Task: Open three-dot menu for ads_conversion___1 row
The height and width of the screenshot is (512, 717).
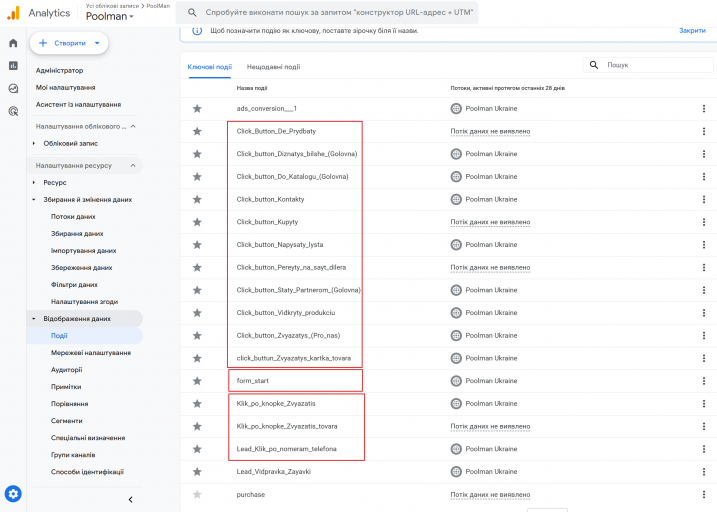Action: point(703,108)
